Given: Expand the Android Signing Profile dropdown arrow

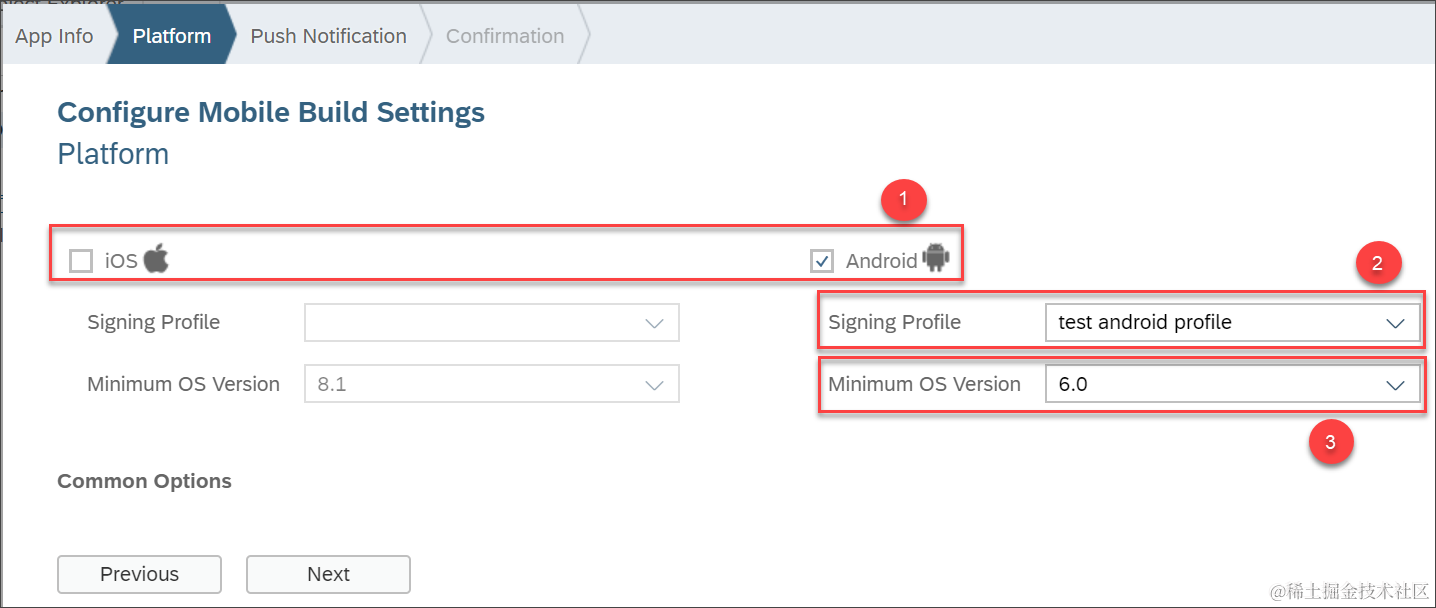Looking at the screenshot, I should tap(1395, 323).
